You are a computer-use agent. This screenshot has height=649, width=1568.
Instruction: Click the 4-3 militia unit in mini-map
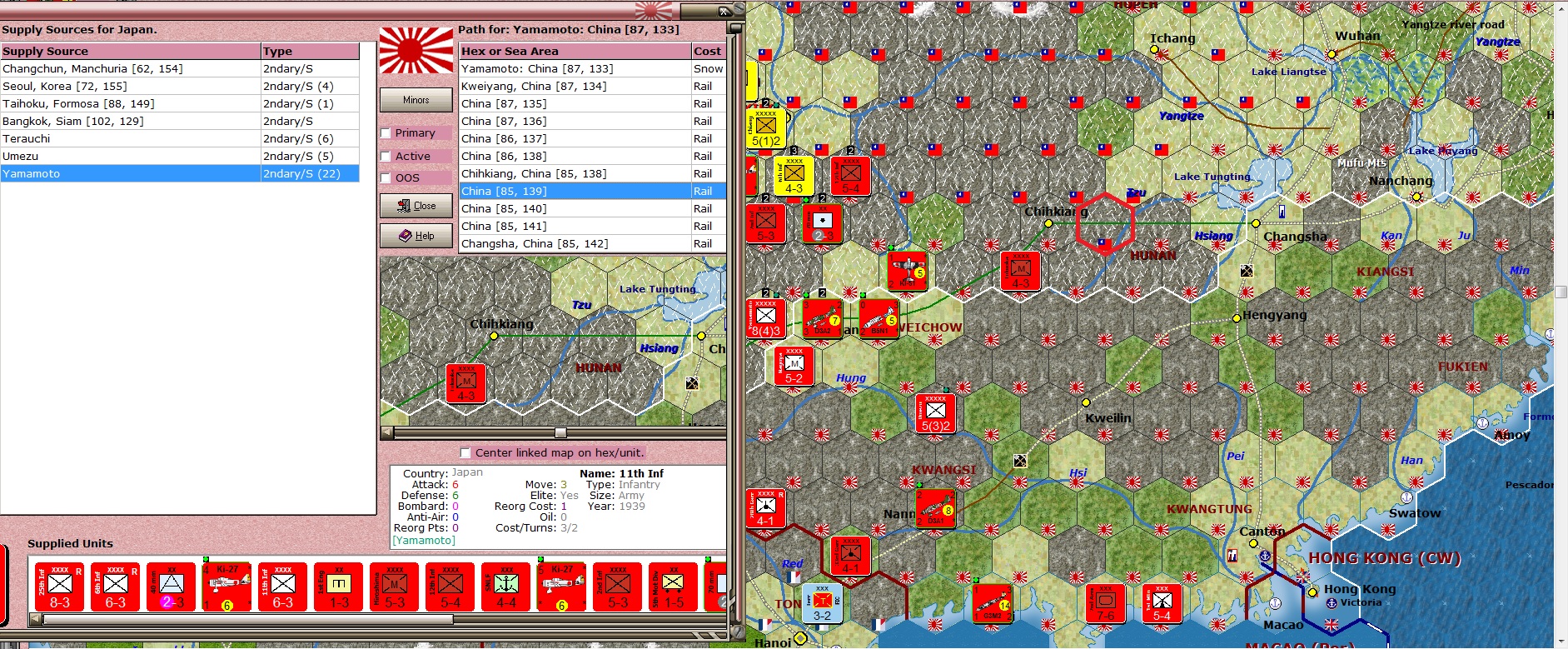pyautogui.click(x=465, y=383)
